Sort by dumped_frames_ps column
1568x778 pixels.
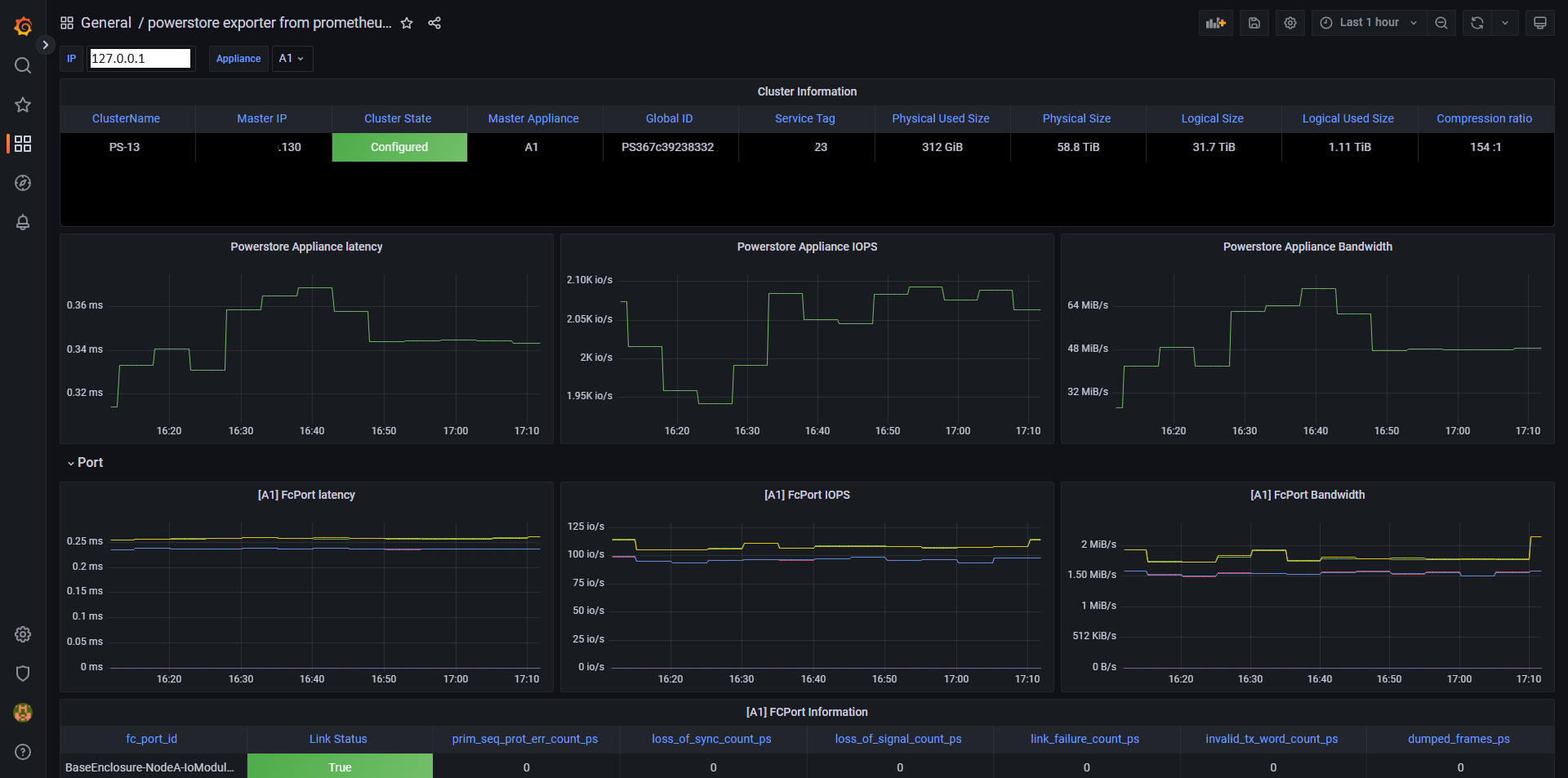point(1459,739)
